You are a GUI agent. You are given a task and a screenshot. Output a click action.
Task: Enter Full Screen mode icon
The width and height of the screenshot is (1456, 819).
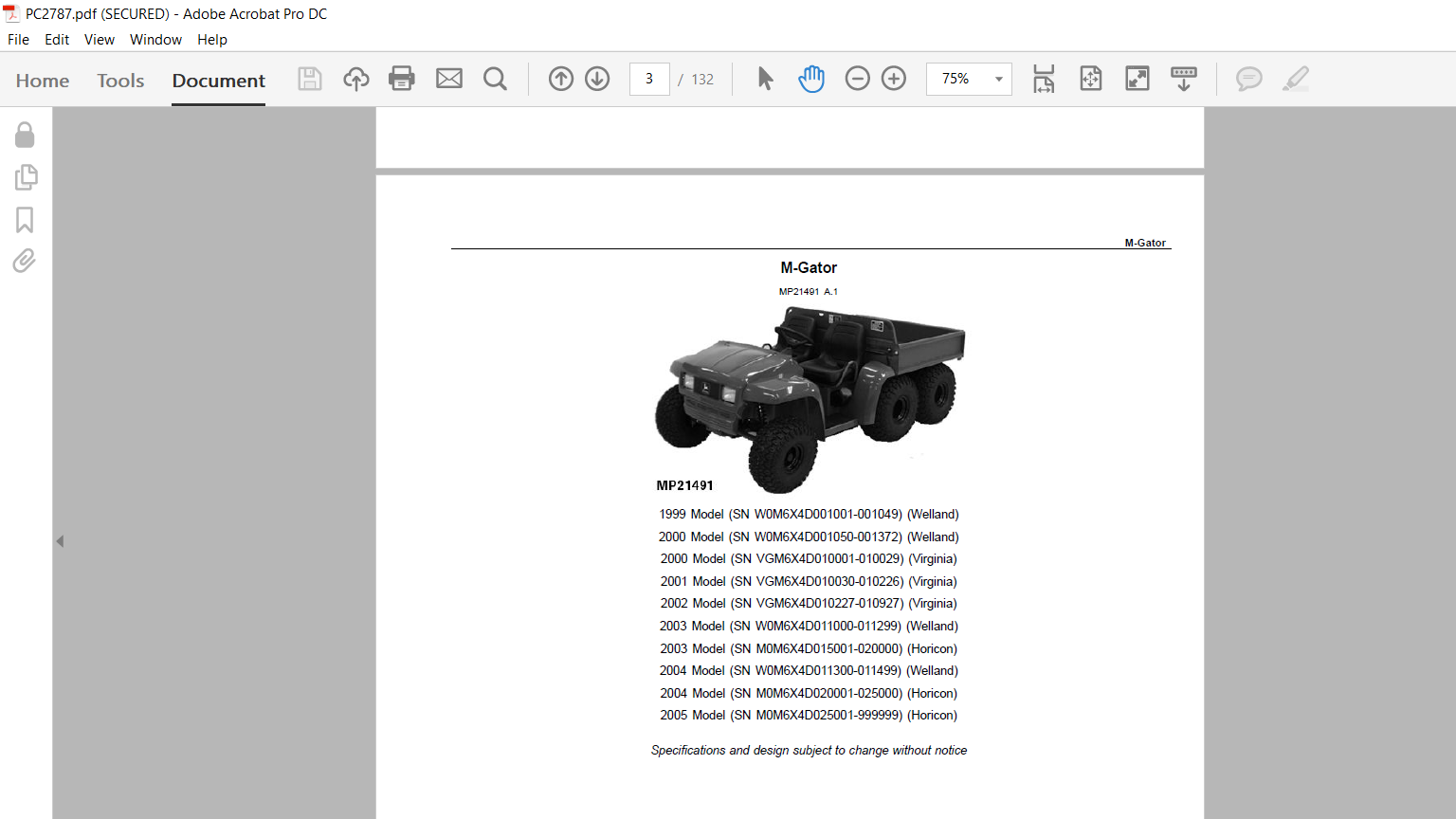1137,79
